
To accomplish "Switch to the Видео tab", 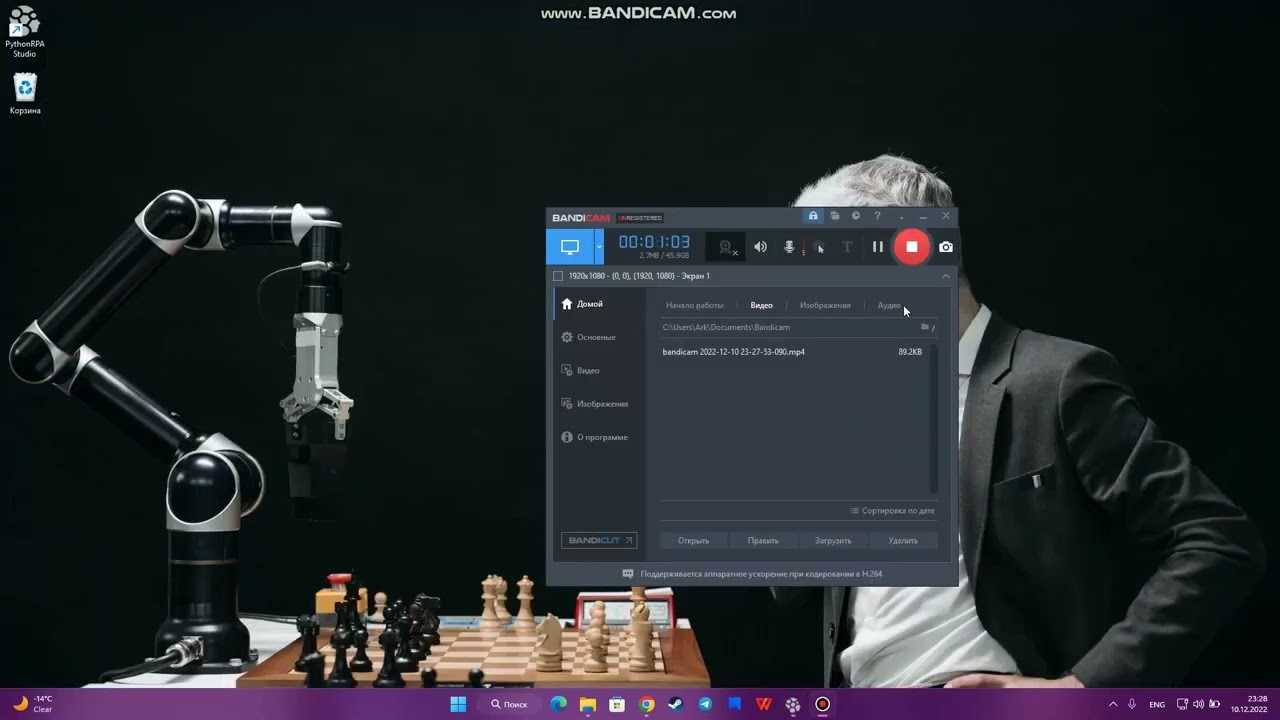I will 761,305.
